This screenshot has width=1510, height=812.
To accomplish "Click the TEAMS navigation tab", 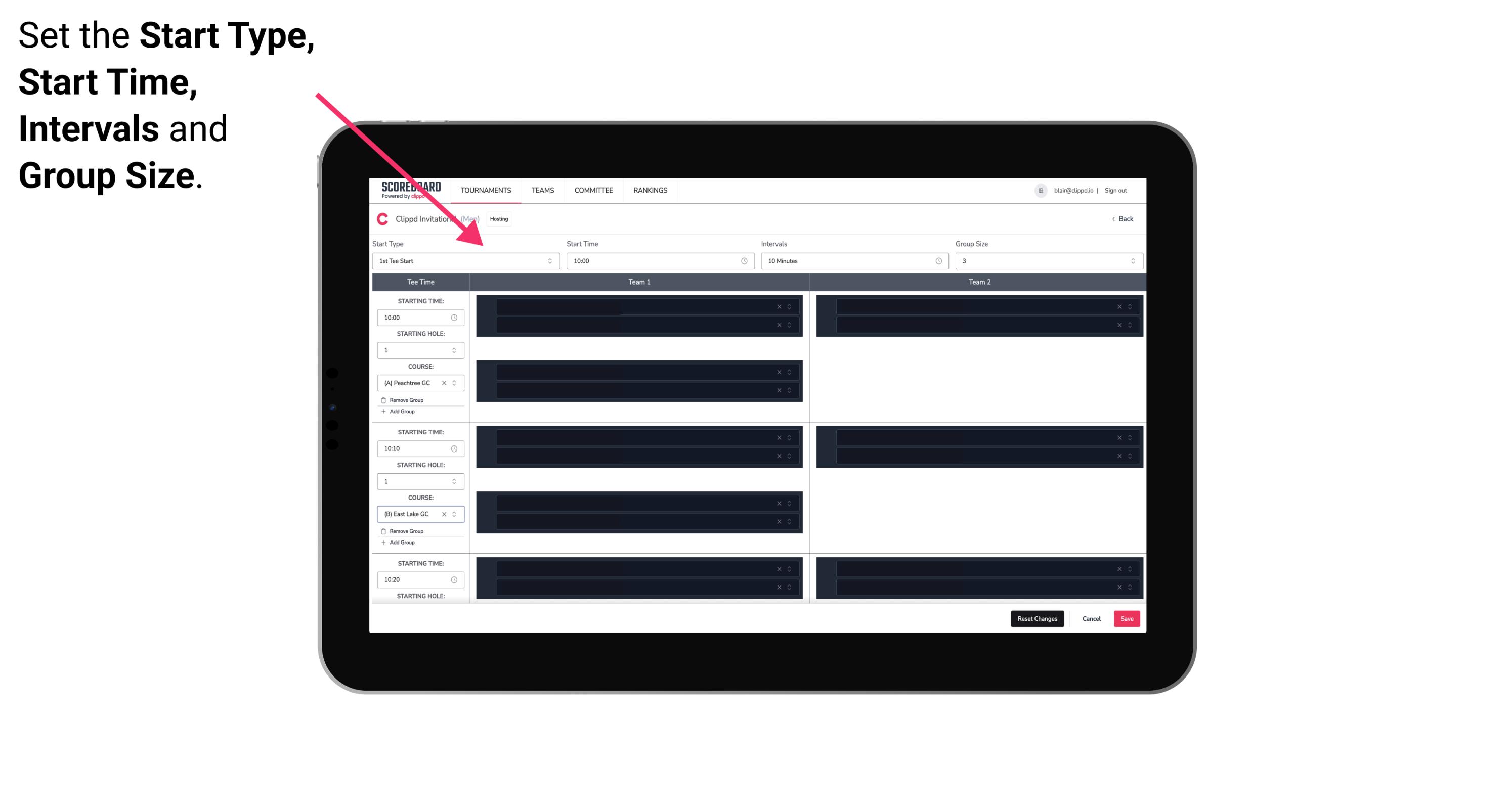I will (x=540, y=190).
